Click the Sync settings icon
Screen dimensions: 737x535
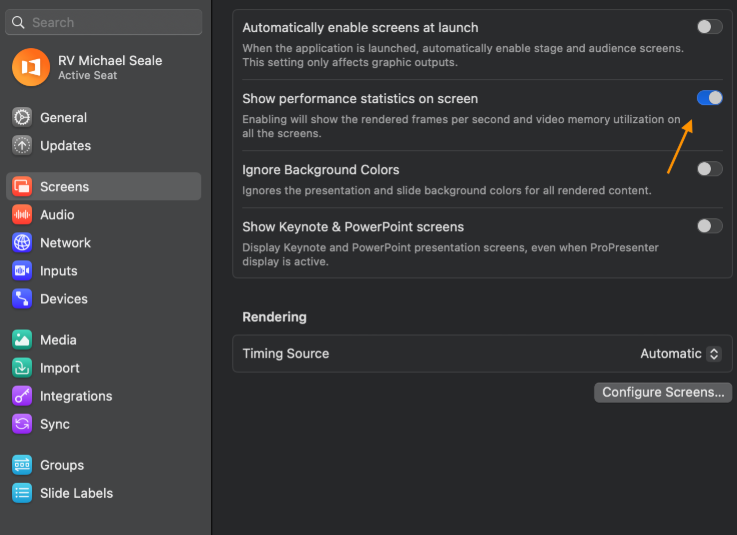click(x=22, y=424)
